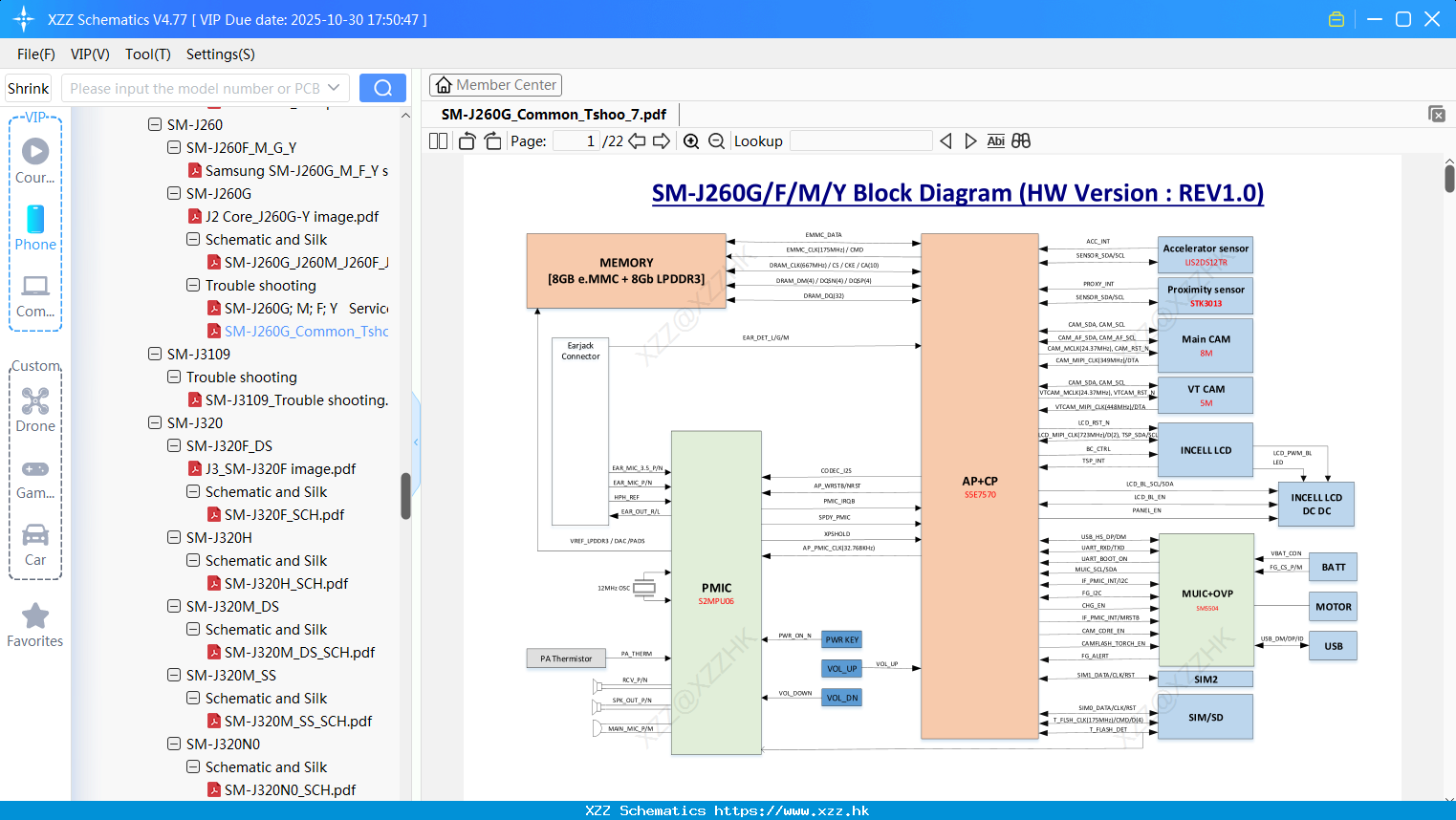Image resolution: width=1456 pixels, height=820 pixels.
Task: Find previous lookup match triangle
Action: click(x=945, y=140)
